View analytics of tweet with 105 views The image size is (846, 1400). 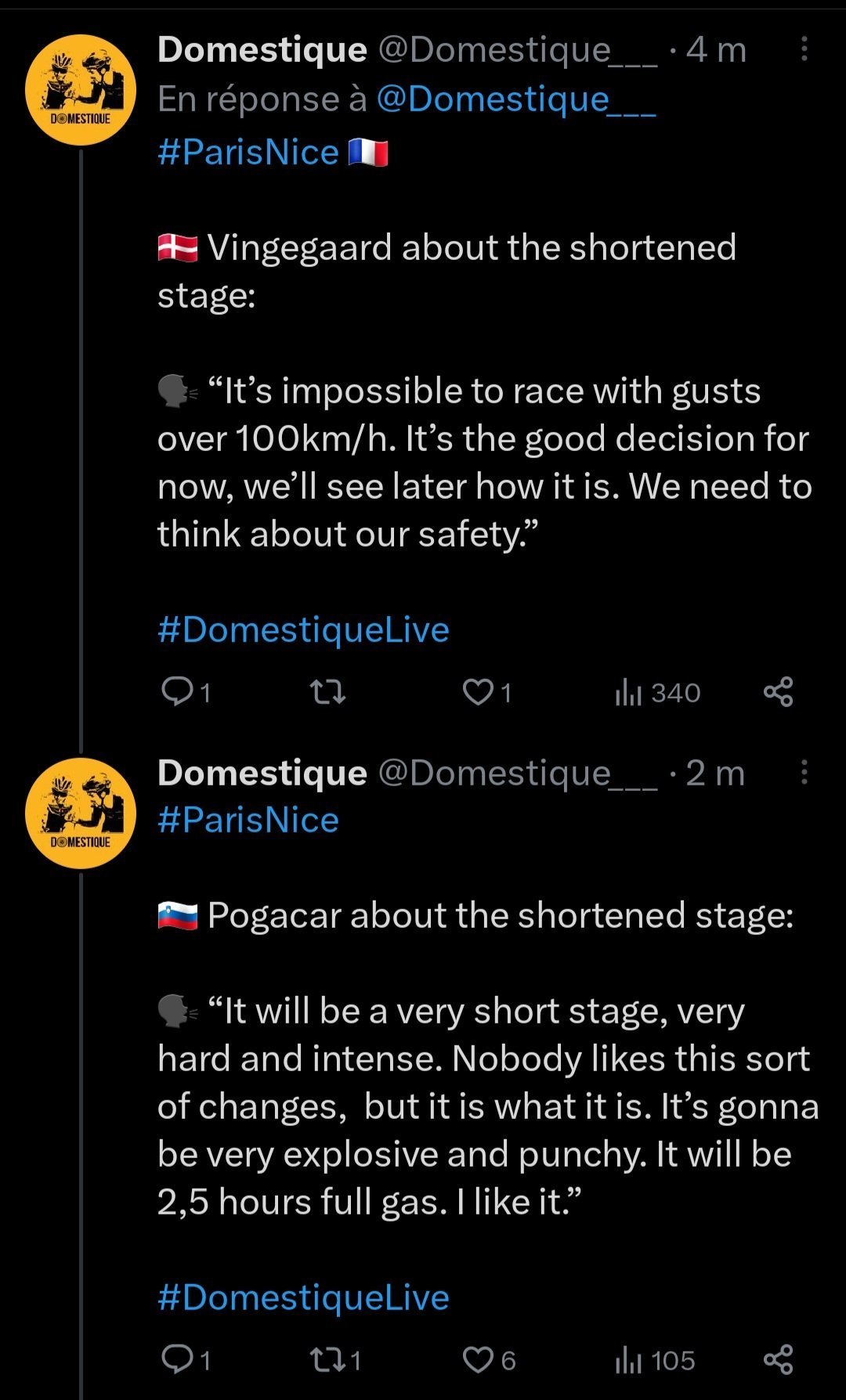coord(655,1360)
